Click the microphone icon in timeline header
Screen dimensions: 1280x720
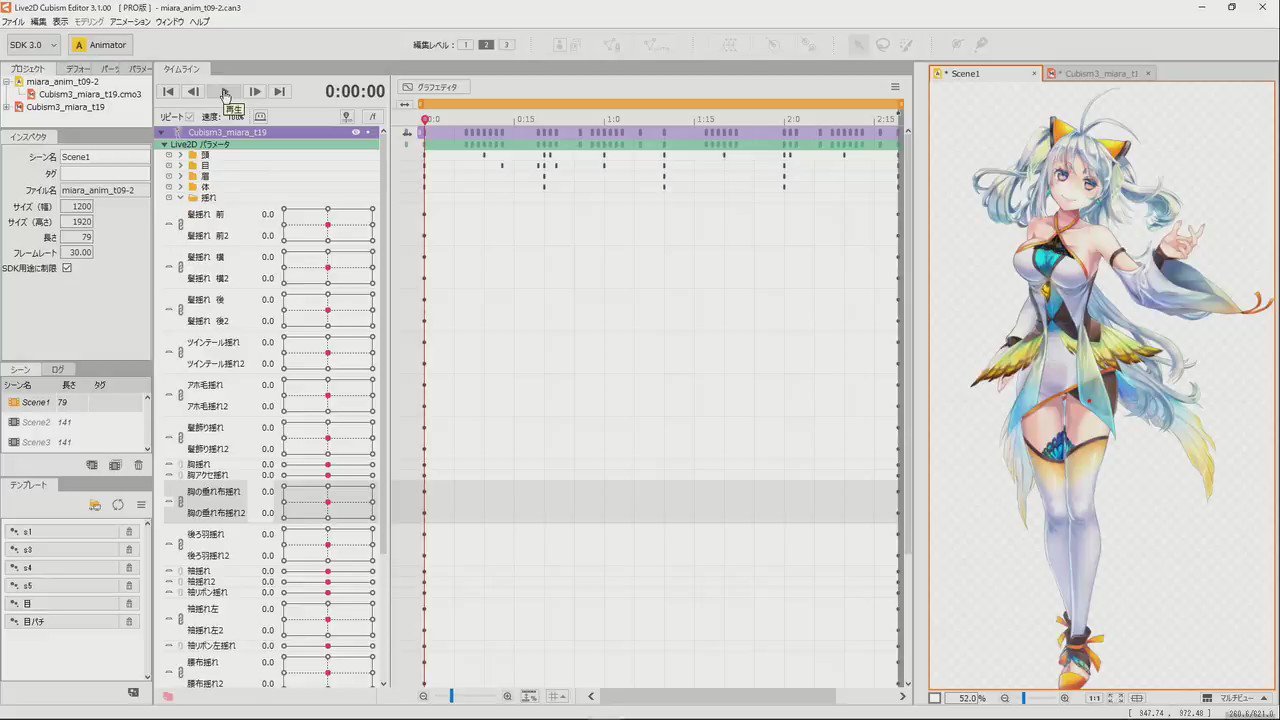click(x=346, y=117)
